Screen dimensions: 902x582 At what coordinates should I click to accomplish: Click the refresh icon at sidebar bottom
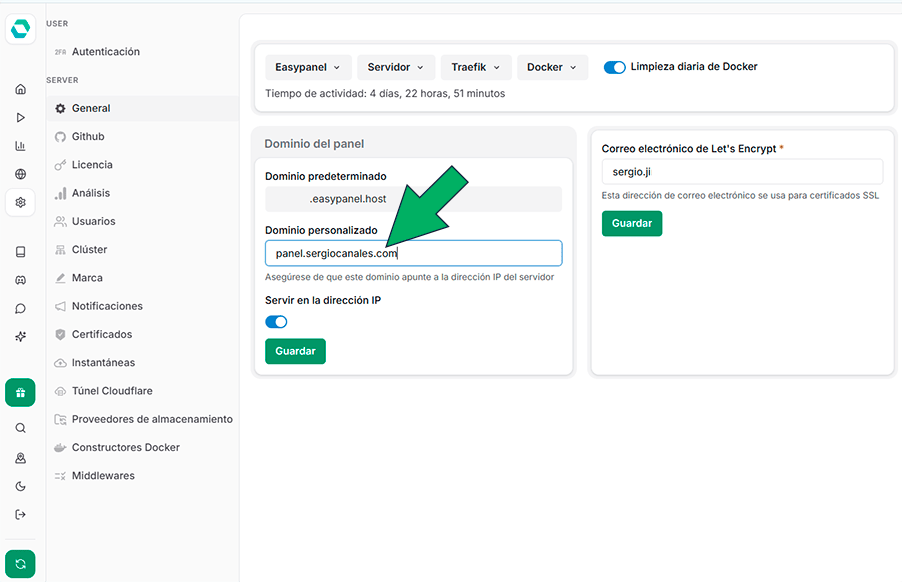point(20,563)
